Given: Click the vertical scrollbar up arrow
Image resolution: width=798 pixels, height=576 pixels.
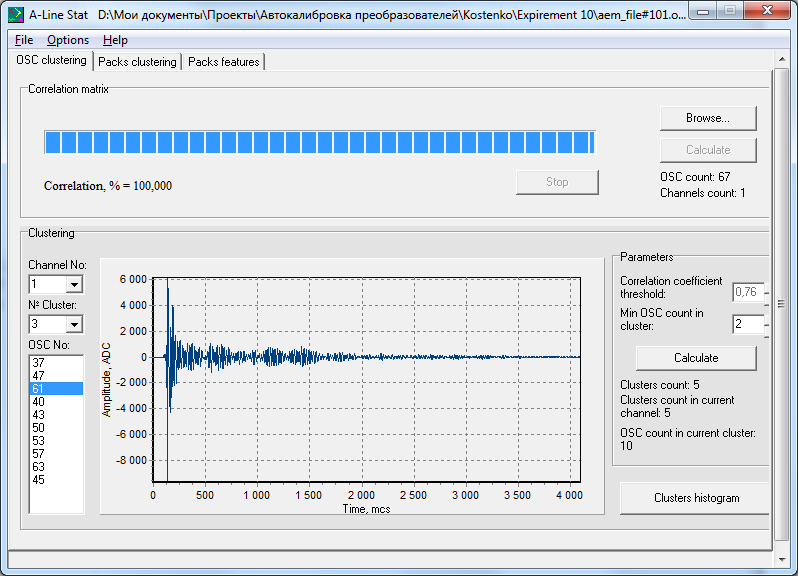Looking at the screenshot, I should pos(782,60).
